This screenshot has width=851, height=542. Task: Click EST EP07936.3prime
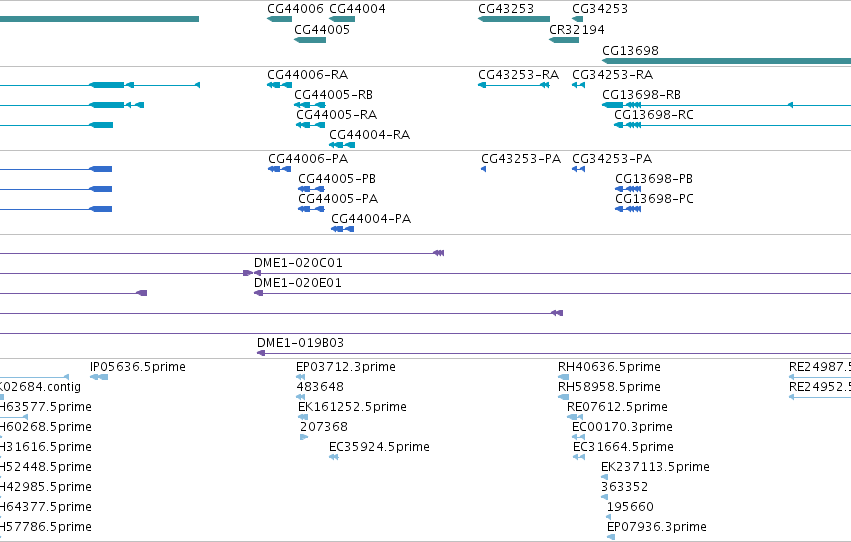[x=657, y=527]
